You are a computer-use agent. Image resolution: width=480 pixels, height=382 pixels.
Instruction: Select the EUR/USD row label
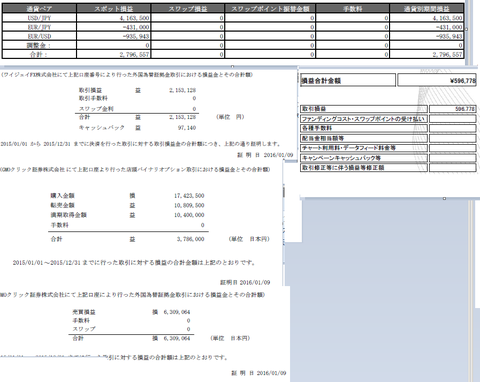tap(39, 36)
